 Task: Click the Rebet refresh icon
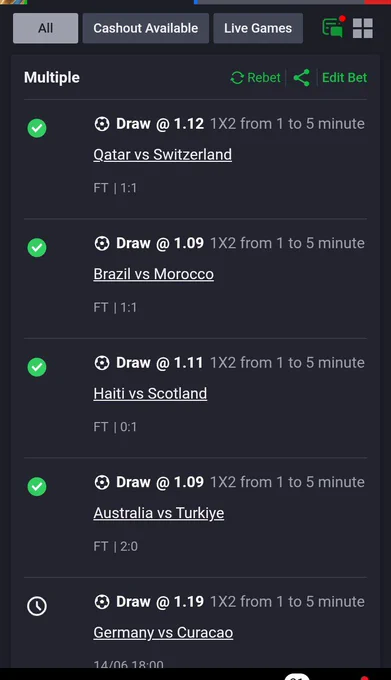tap(237, 78)
